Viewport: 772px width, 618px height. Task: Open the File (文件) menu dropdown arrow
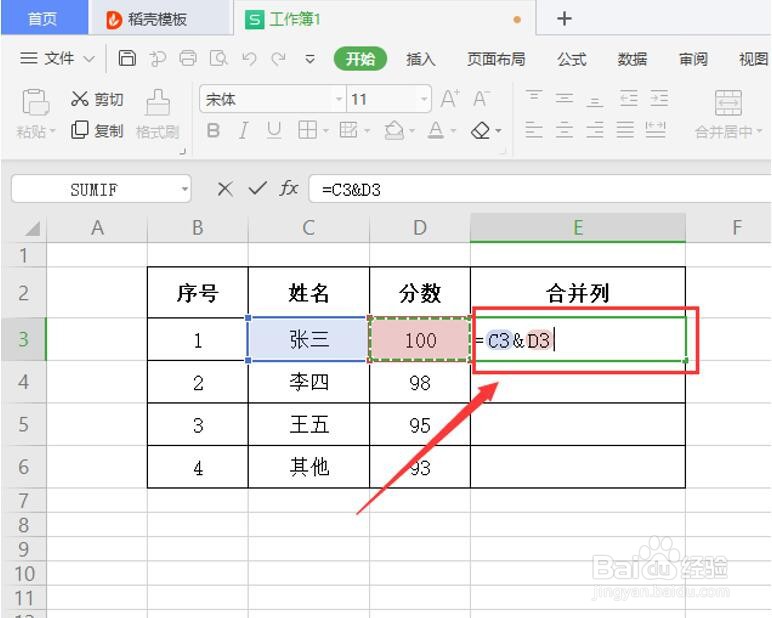point(89,59)
